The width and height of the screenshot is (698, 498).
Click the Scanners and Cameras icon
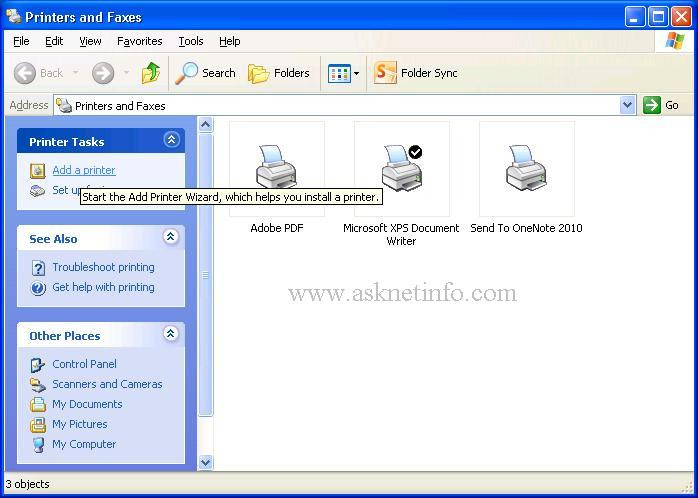coord(38,385)
